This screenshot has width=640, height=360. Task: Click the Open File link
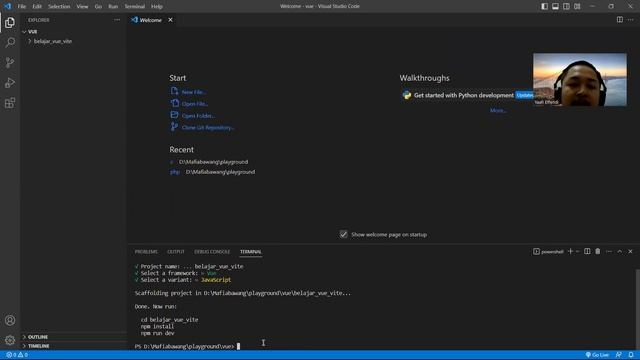tap(195, 104)
